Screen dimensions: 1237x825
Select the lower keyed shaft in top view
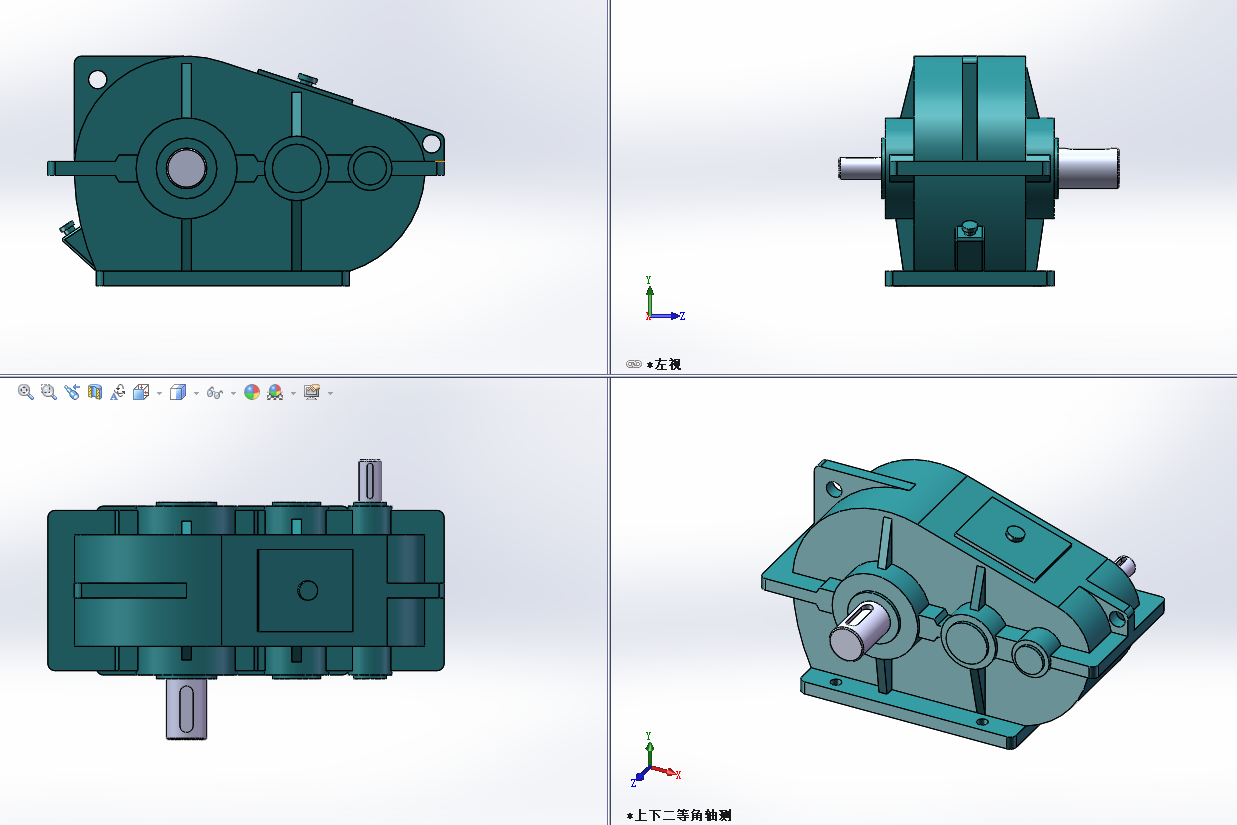click(x=186, y=707)
